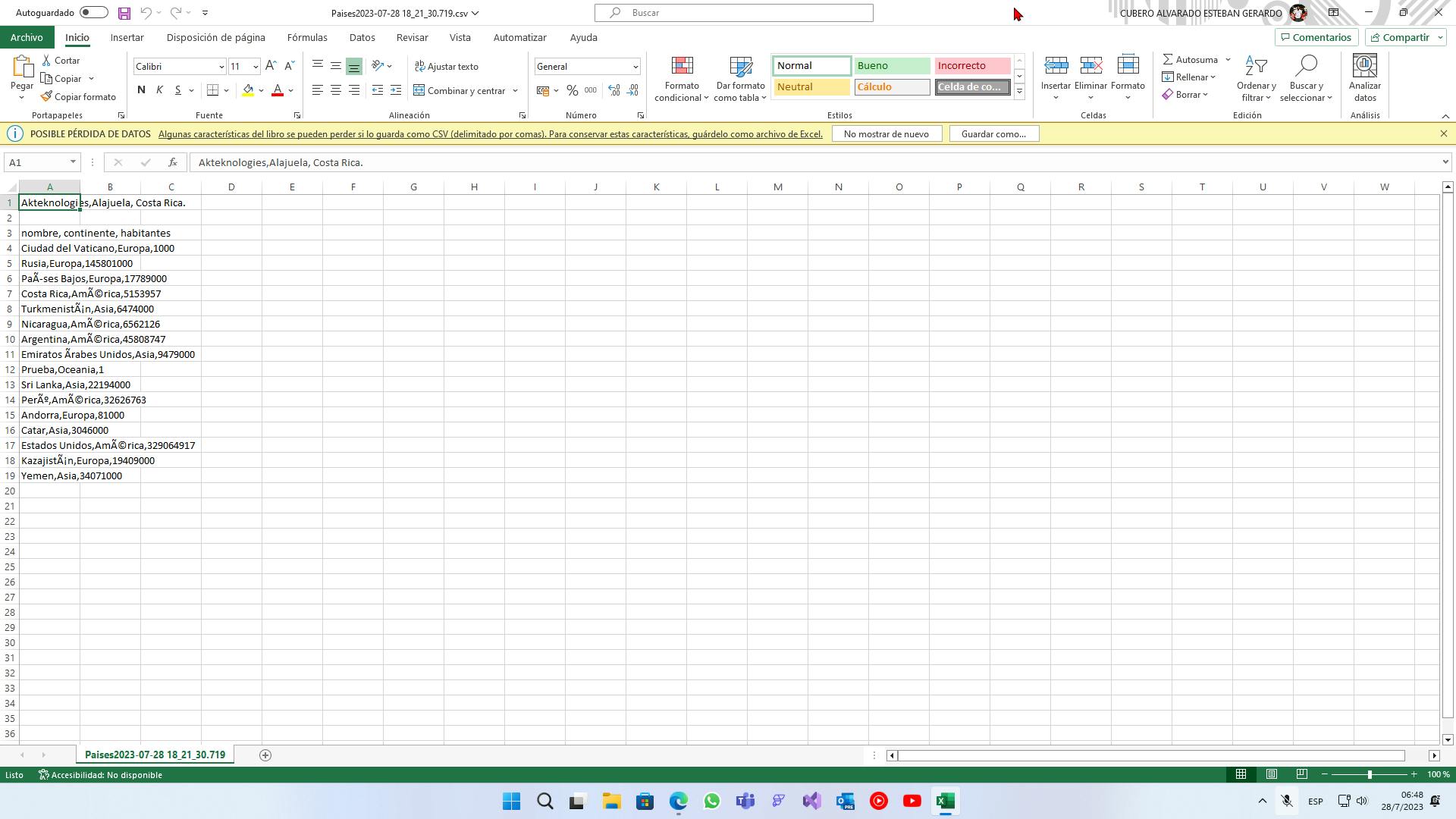
Task: Toggle bold formatting N button
Action: point(141,90)
